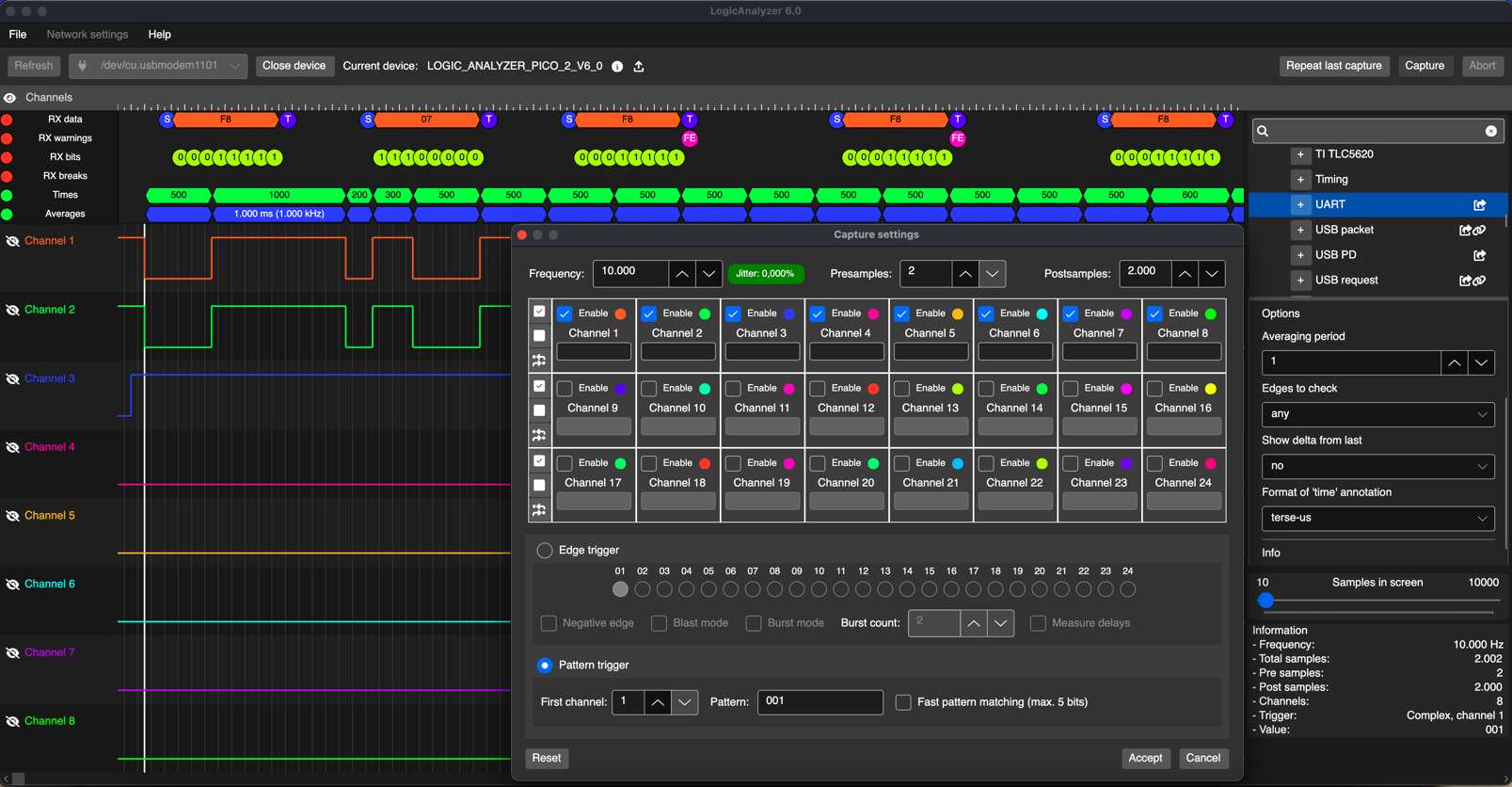Screen dimensions: 1512x787
Task: Check Fast pattern matching option
Action: tap(903, 702)
